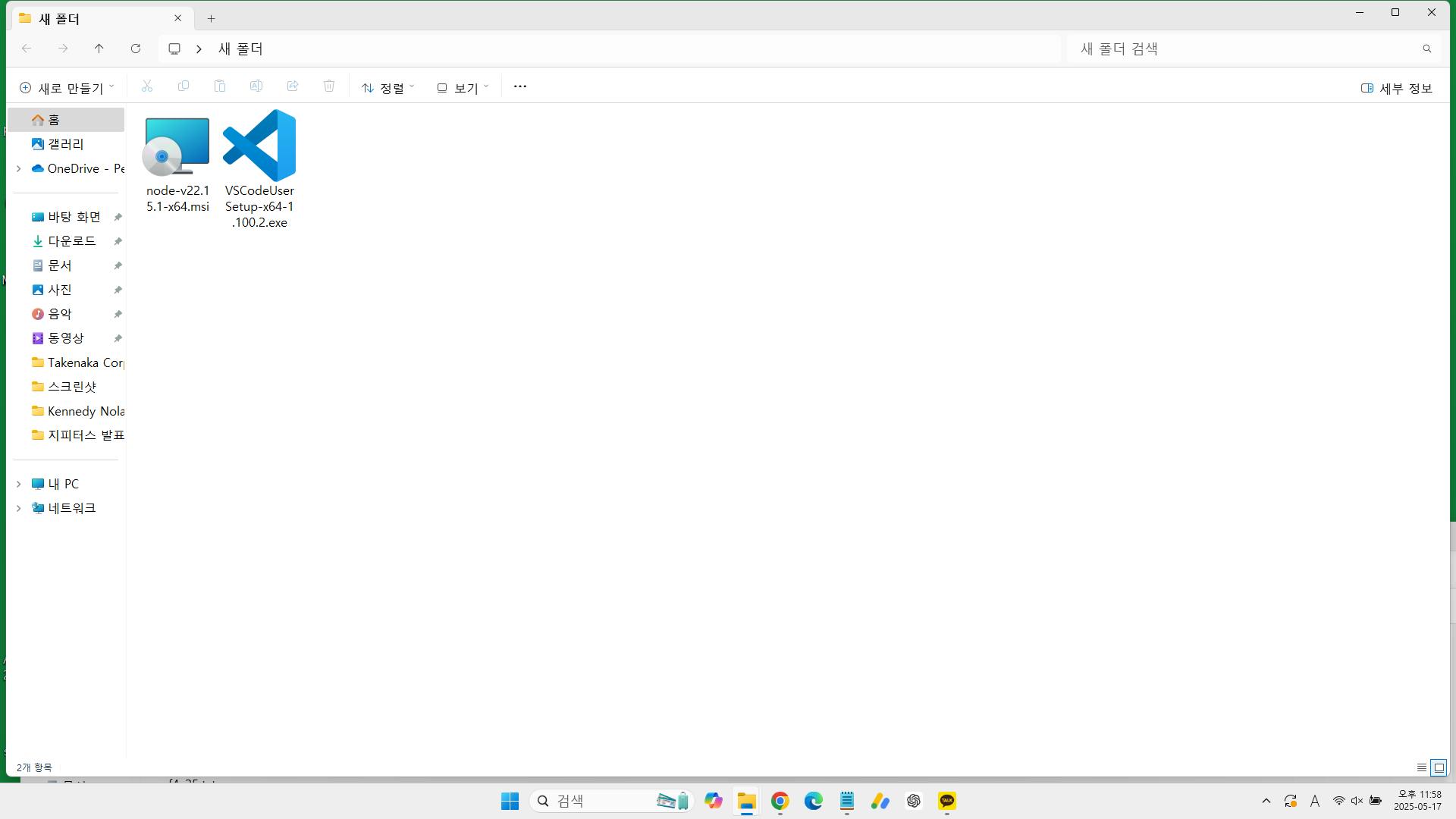The height and width of the screenshot is (819, 1456).
Task: Expand the 내 PC tree node
Action: [x=19, y=484]
